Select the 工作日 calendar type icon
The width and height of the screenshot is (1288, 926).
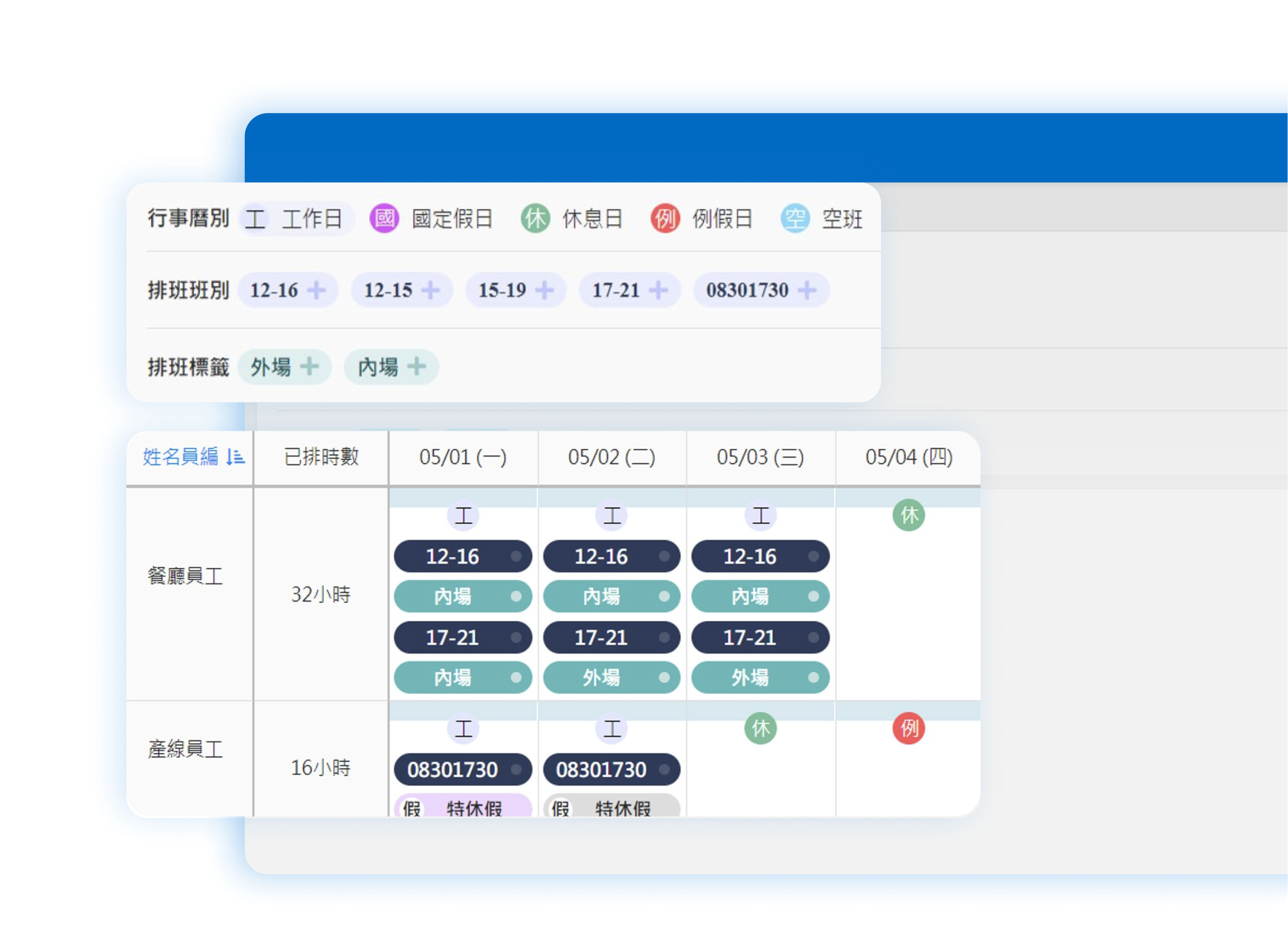coord(255,219)
